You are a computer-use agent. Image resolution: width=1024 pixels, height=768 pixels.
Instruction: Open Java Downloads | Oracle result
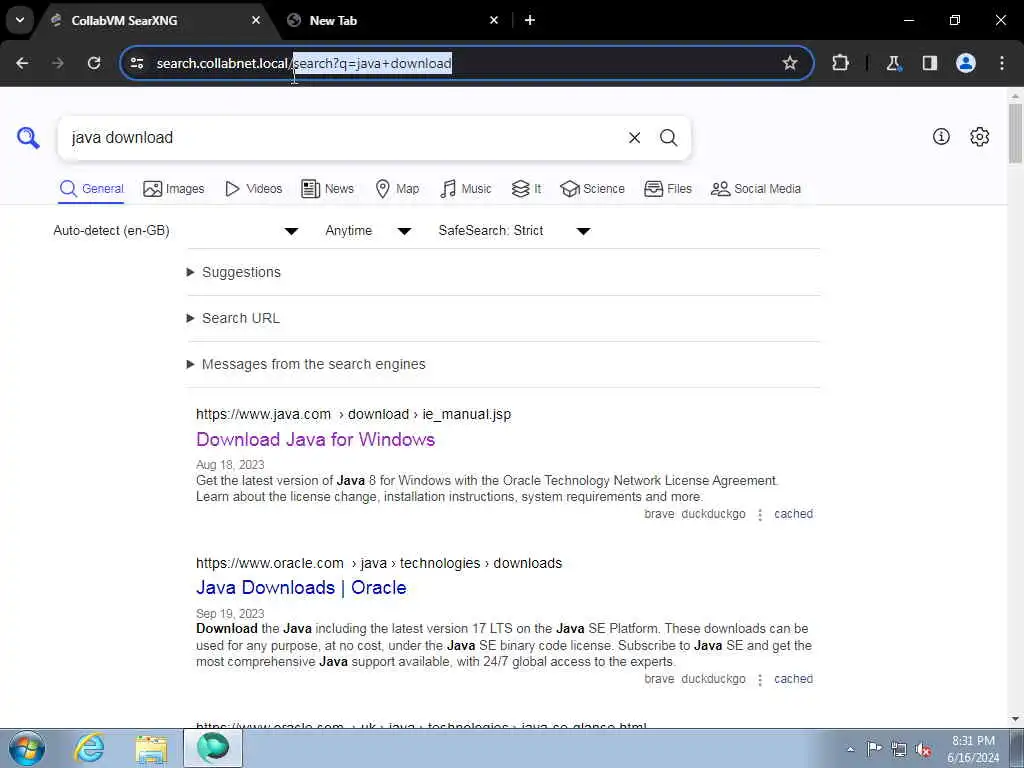pyautogui.click(x=301, y=588)
